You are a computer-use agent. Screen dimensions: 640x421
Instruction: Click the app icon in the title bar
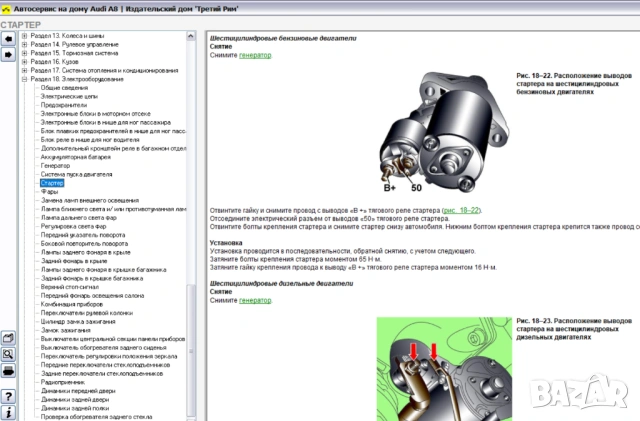click(6, 9)
